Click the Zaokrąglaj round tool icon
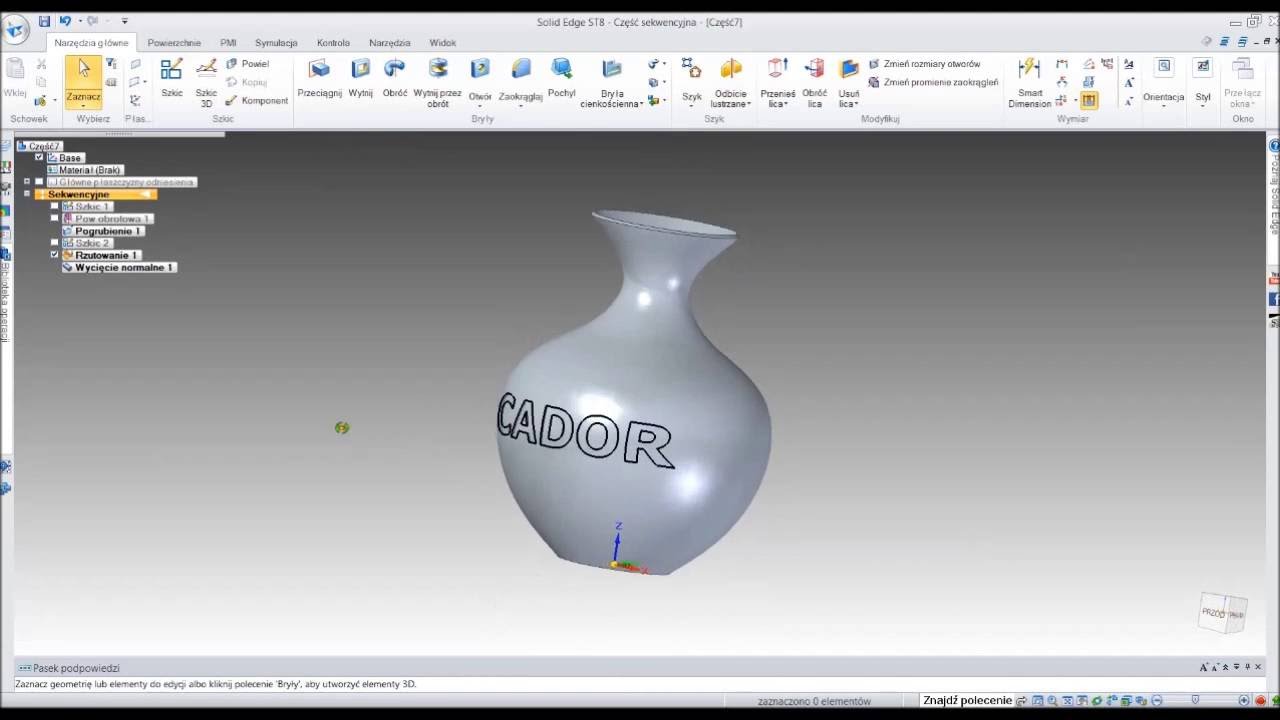This screenshot has height=720, width=1280. click(521, 69)
